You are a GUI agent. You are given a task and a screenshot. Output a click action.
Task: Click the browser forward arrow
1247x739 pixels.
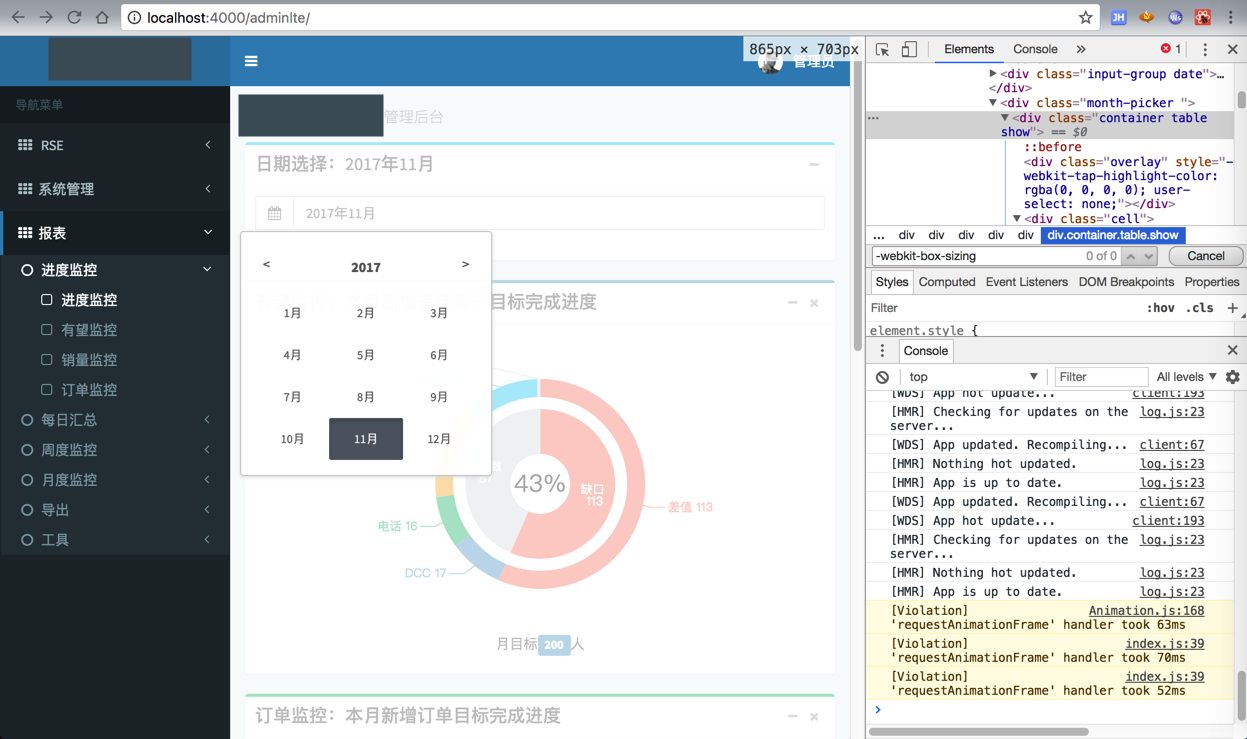point(46,17)
